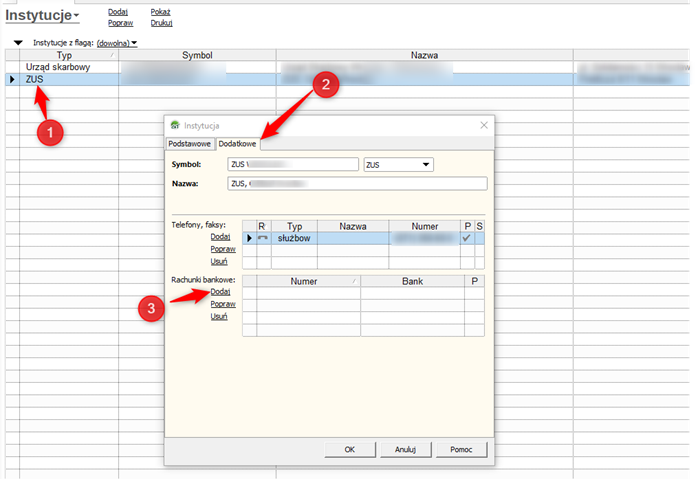Click Usuń under Rachunki bankowe
The height and width of the screenshot is (479, 698).
click(219, 316)
